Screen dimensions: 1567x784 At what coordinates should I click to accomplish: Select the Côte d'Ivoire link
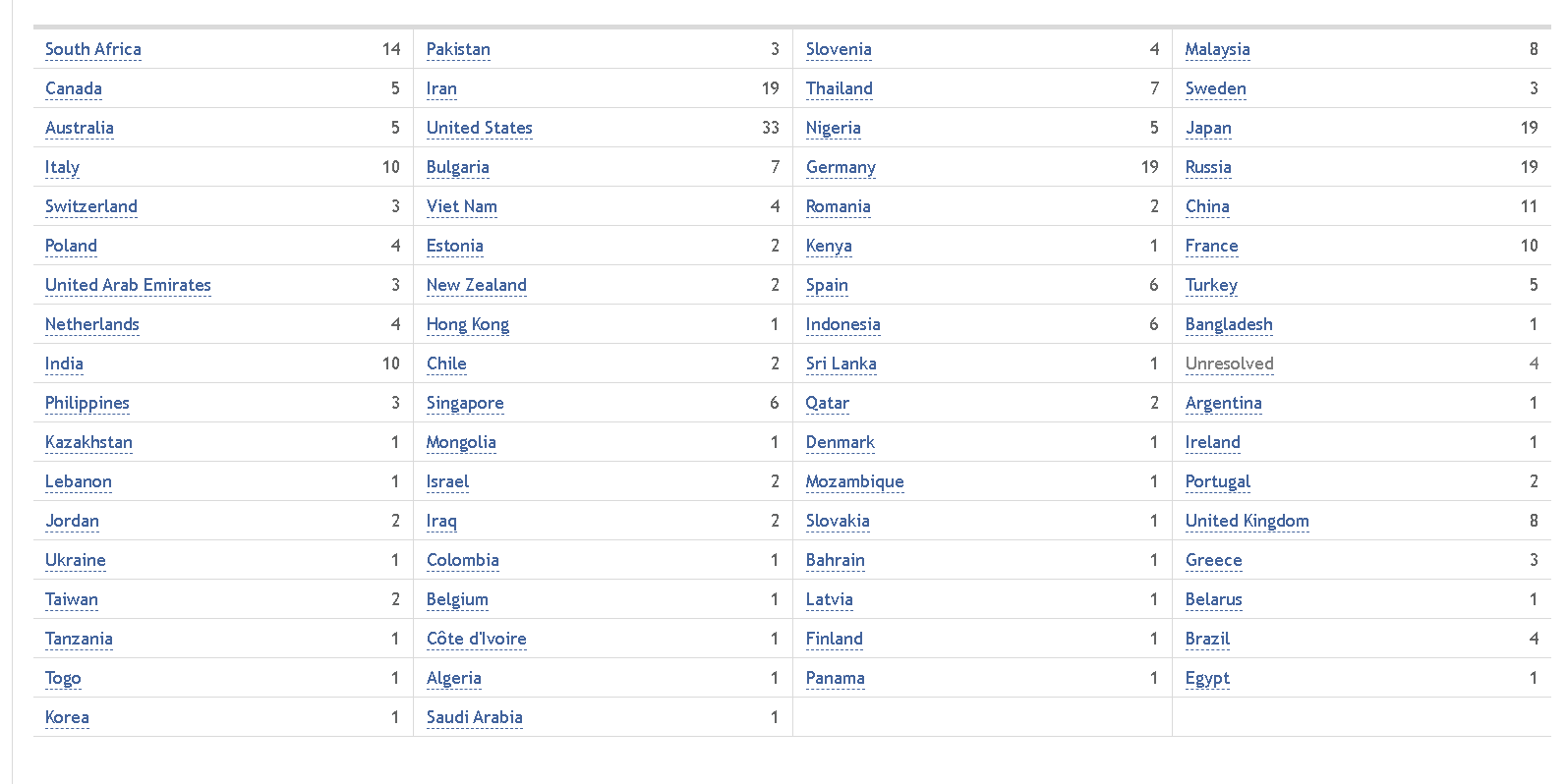(x=476, y=639)
